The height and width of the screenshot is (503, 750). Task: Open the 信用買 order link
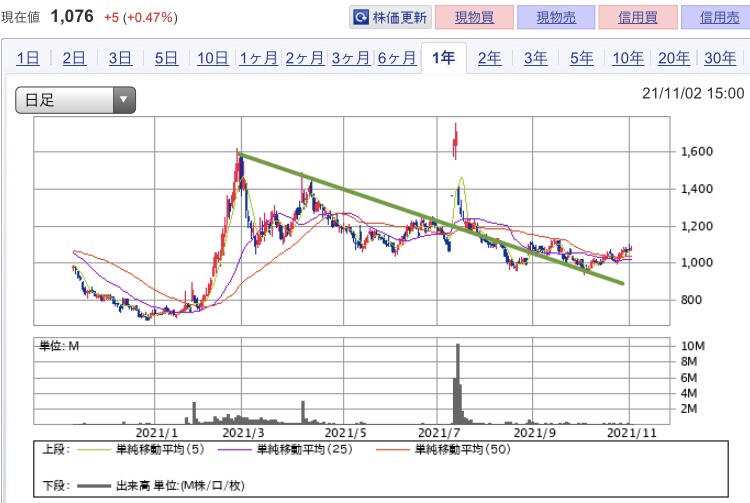point(638,18)
